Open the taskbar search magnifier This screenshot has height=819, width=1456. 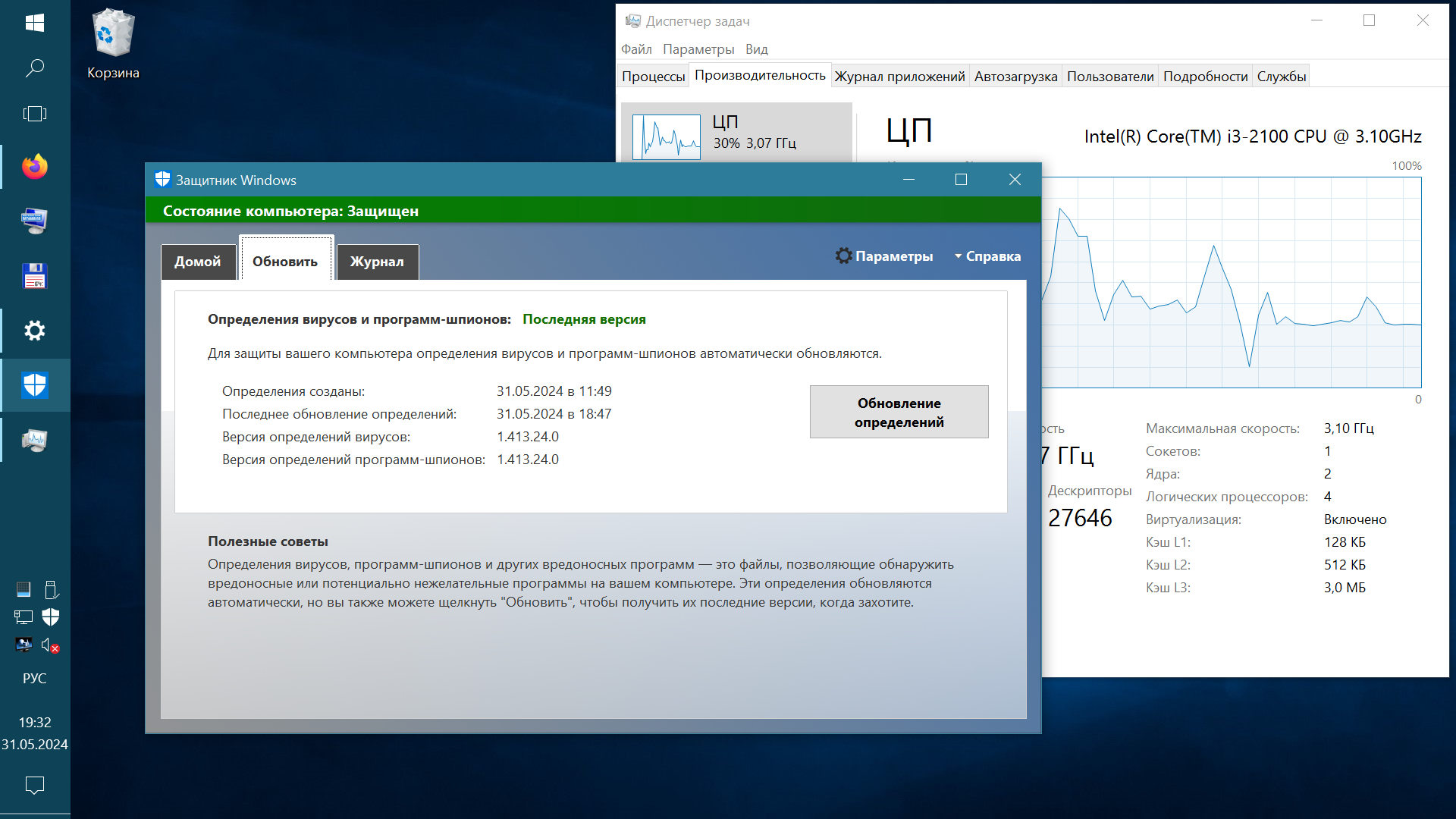coord(35,68)
